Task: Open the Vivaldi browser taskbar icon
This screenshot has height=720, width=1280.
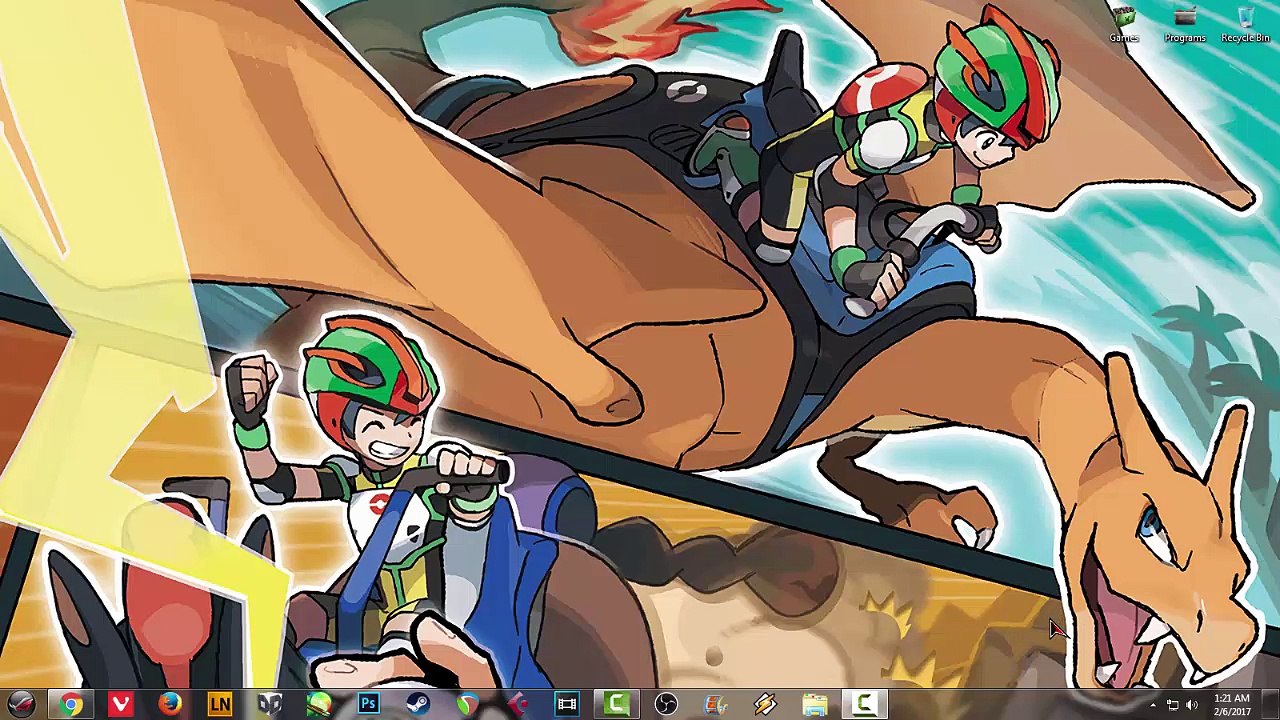Action: 121,705
